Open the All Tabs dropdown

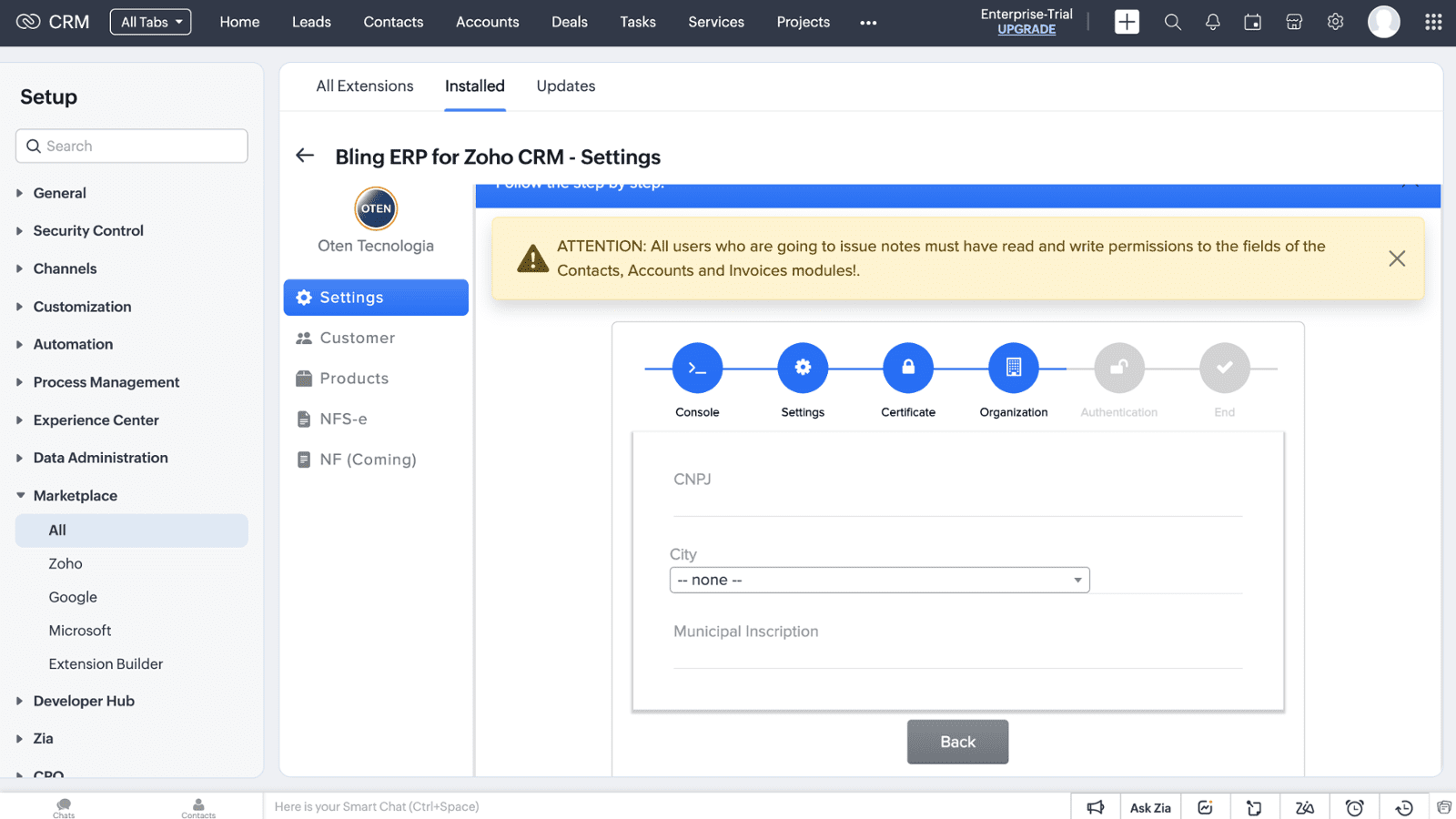[x=150, y=22]
